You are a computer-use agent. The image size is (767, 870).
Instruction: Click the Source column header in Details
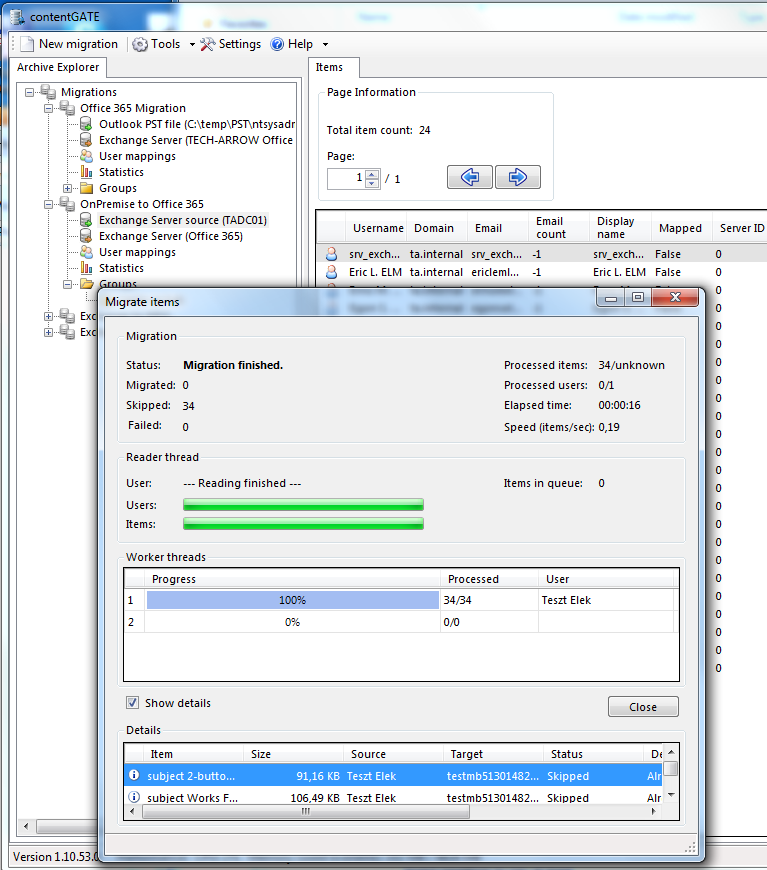(393, 754)
